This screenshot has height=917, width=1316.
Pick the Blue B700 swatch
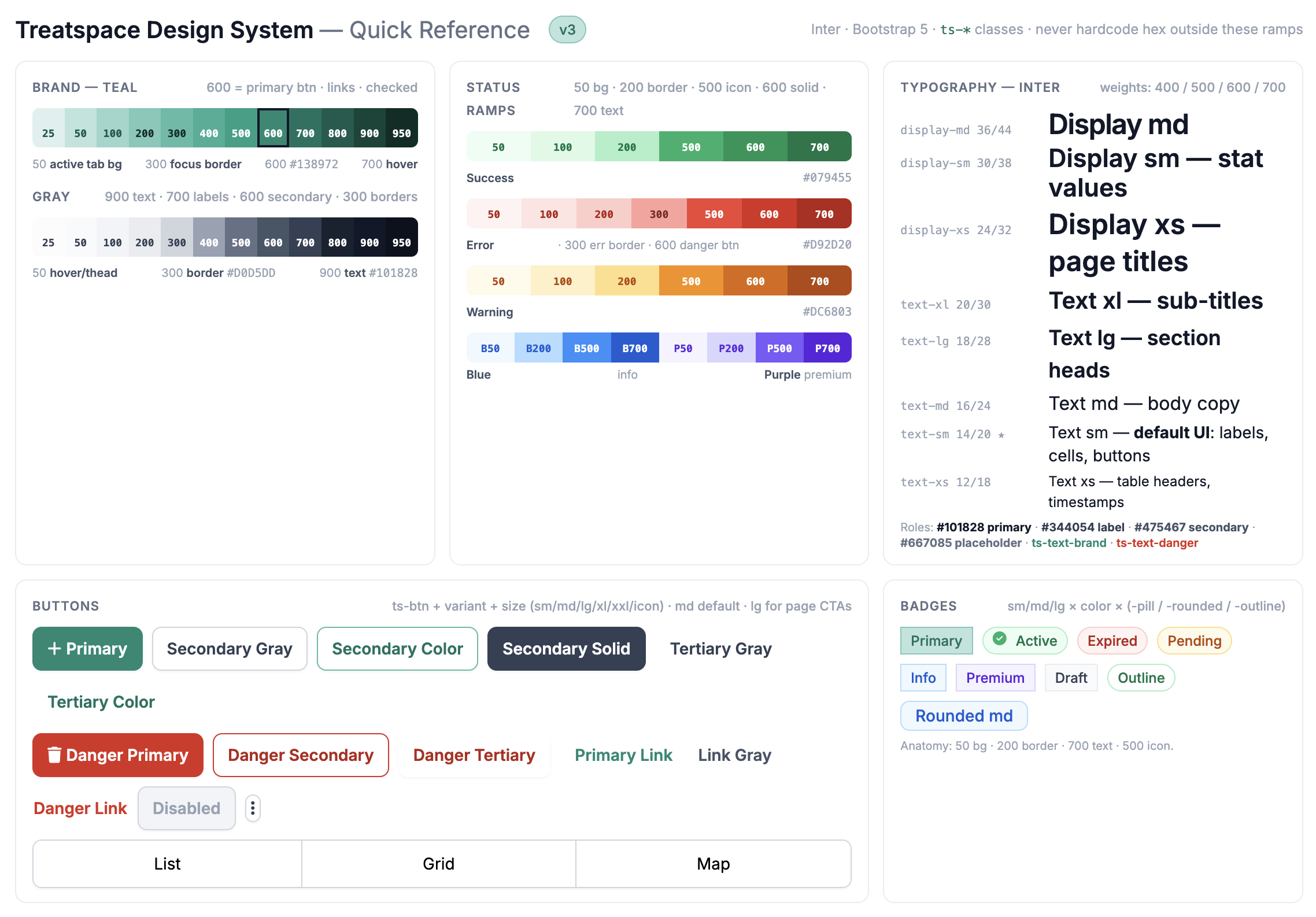pos(635,347)
